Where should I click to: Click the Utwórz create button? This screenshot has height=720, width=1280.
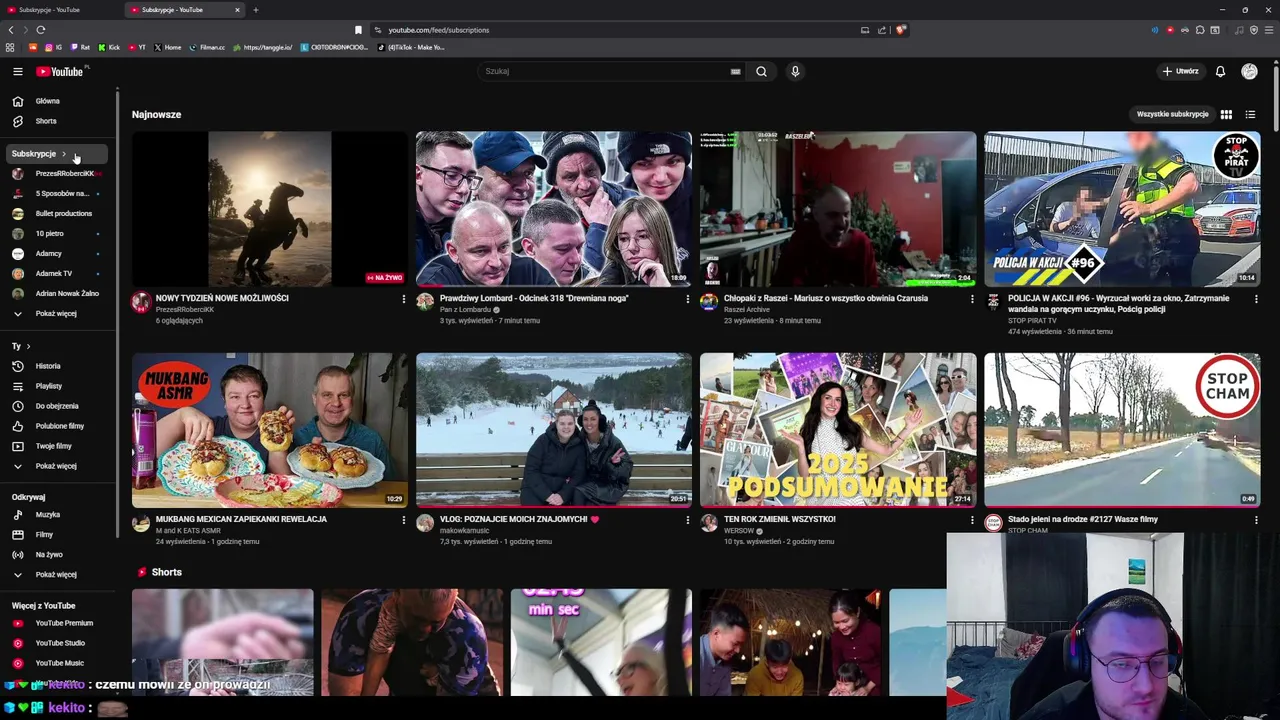pos(1180,71)
